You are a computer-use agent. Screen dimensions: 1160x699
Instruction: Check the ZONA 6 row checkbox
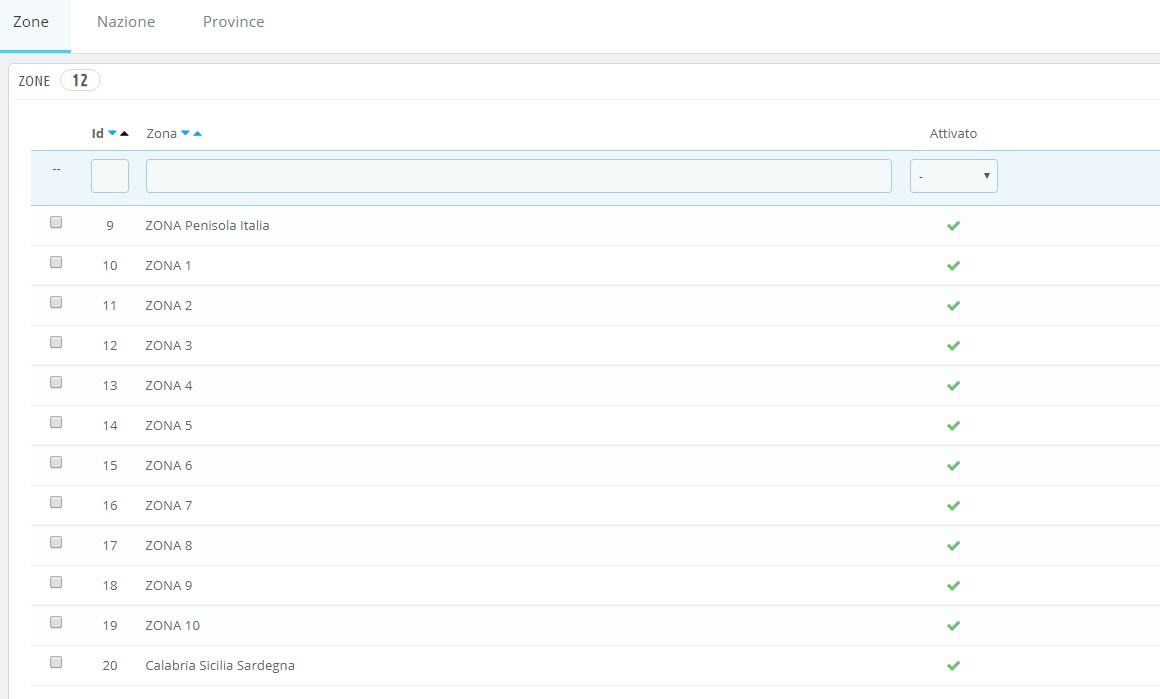coord(55,462)
